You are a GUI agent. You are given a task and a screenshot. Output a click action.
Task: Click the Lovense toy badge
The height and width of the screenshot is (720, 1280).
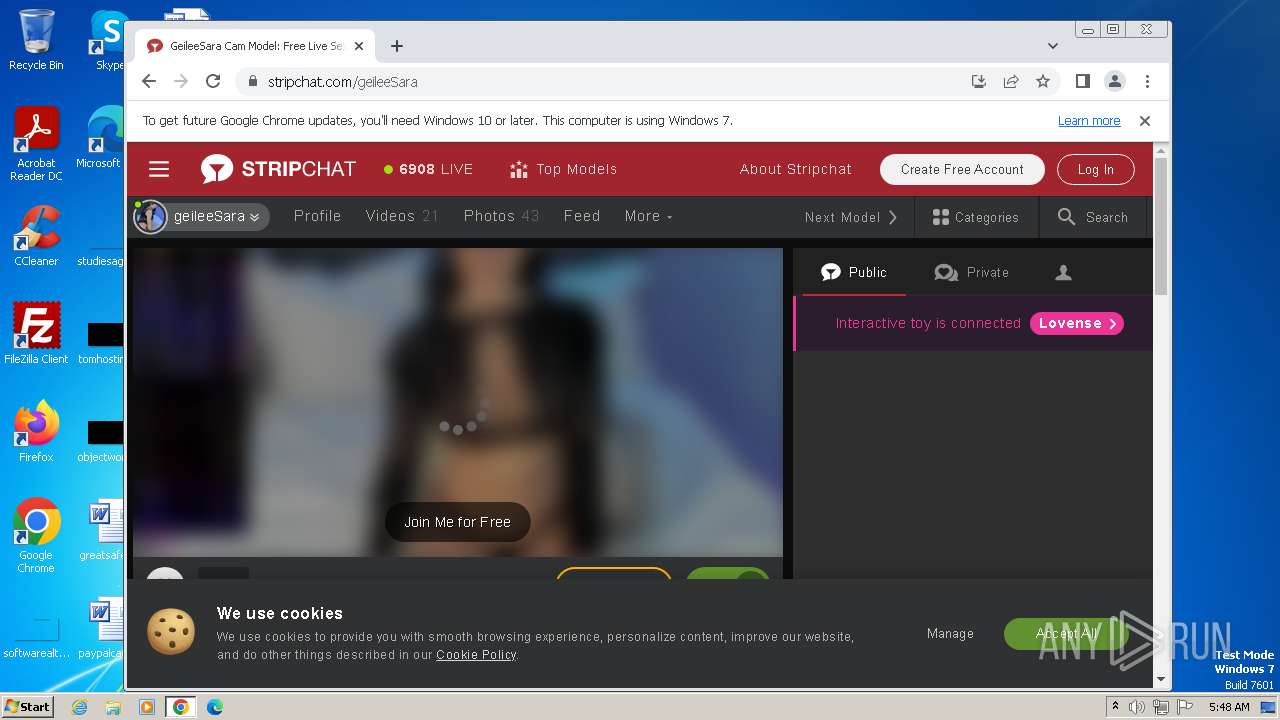(x=1077, y=323)
